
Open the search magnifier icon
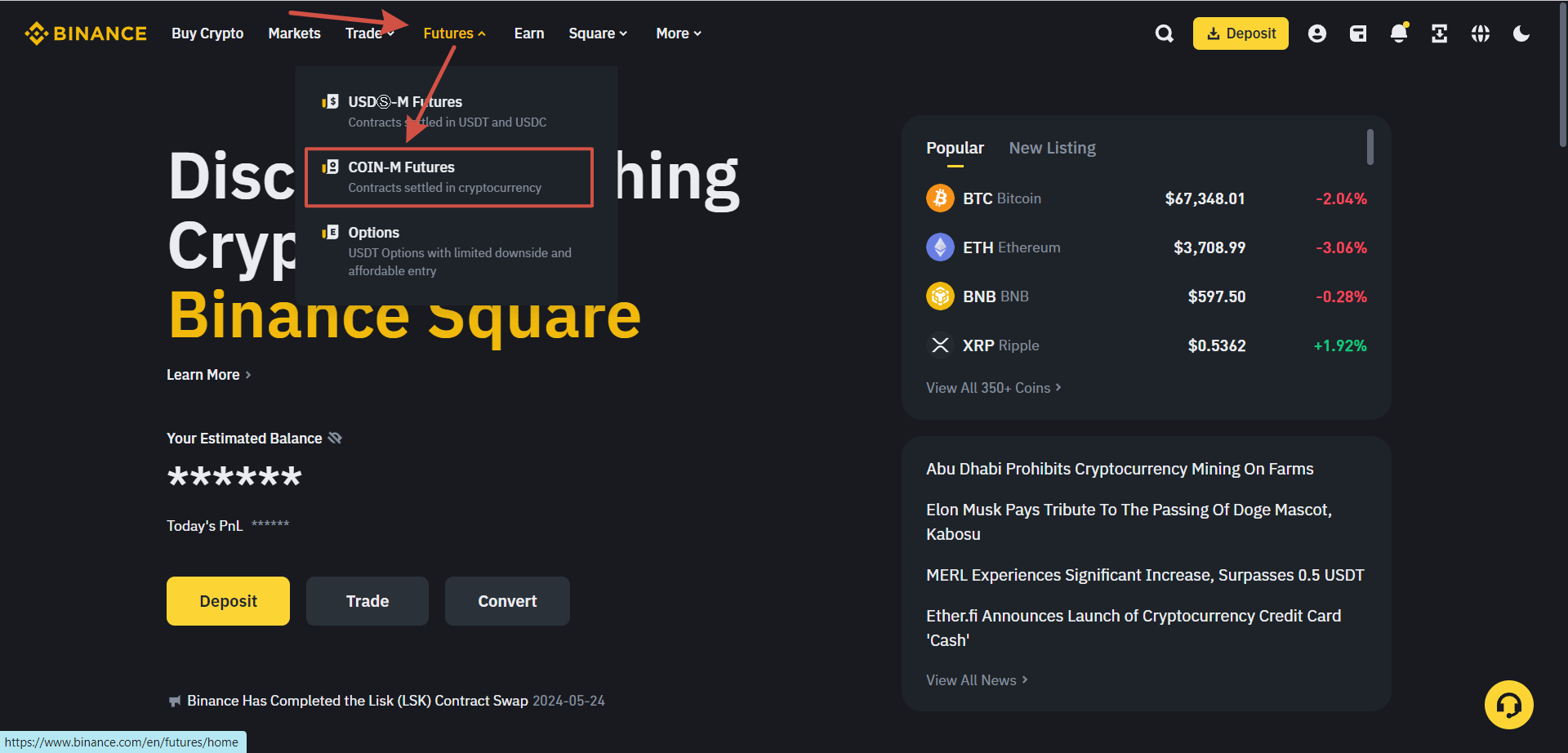[1165, 33]
